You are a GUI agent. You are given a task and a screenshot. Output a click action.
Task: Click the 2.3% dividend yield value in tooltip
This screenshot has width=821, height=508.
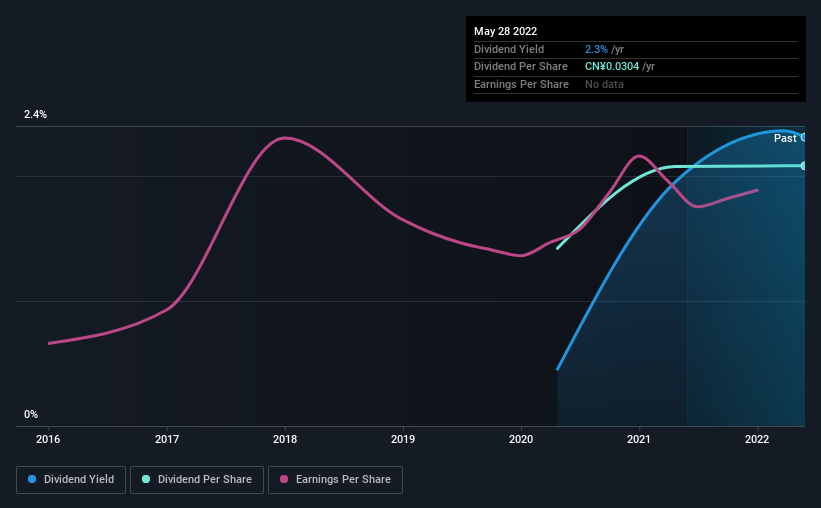coord(596,49)
